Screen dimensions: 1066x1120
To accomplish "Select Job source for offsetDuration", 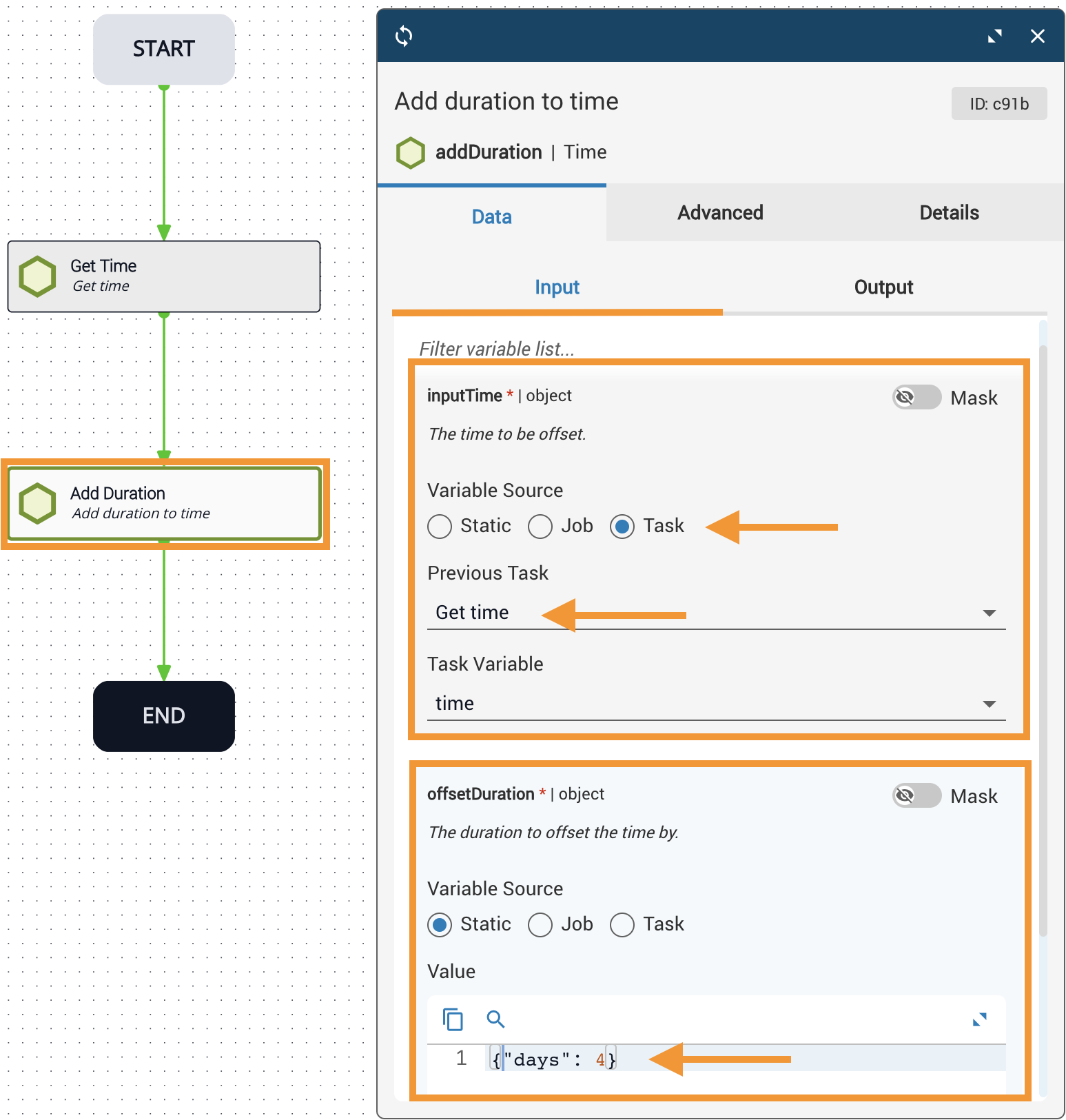I will [540, 925].
